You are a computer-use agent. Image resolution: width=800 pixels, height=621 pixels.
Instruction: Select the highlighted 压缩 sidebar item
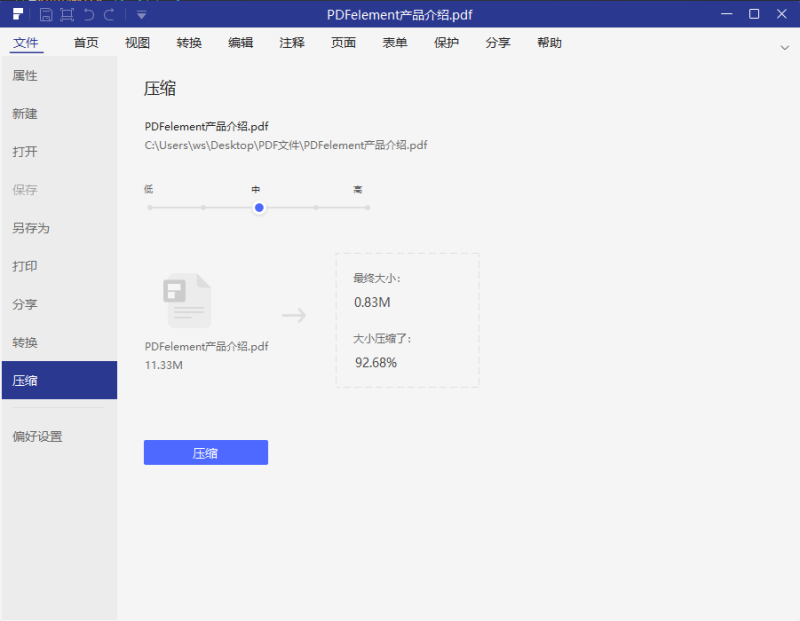click(59, 380)
